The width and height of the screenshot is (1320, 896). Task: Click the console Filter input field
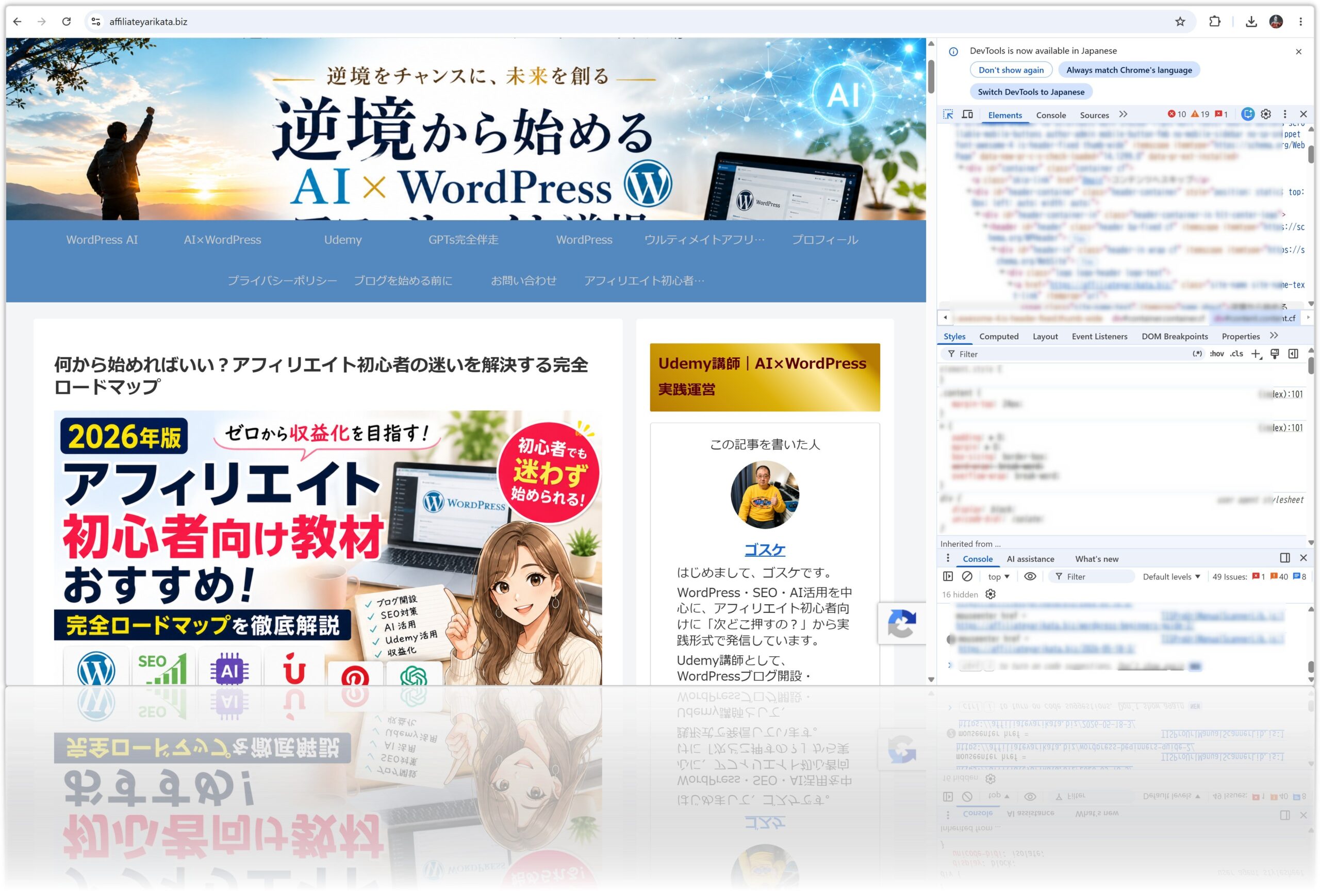[1093, 576]
